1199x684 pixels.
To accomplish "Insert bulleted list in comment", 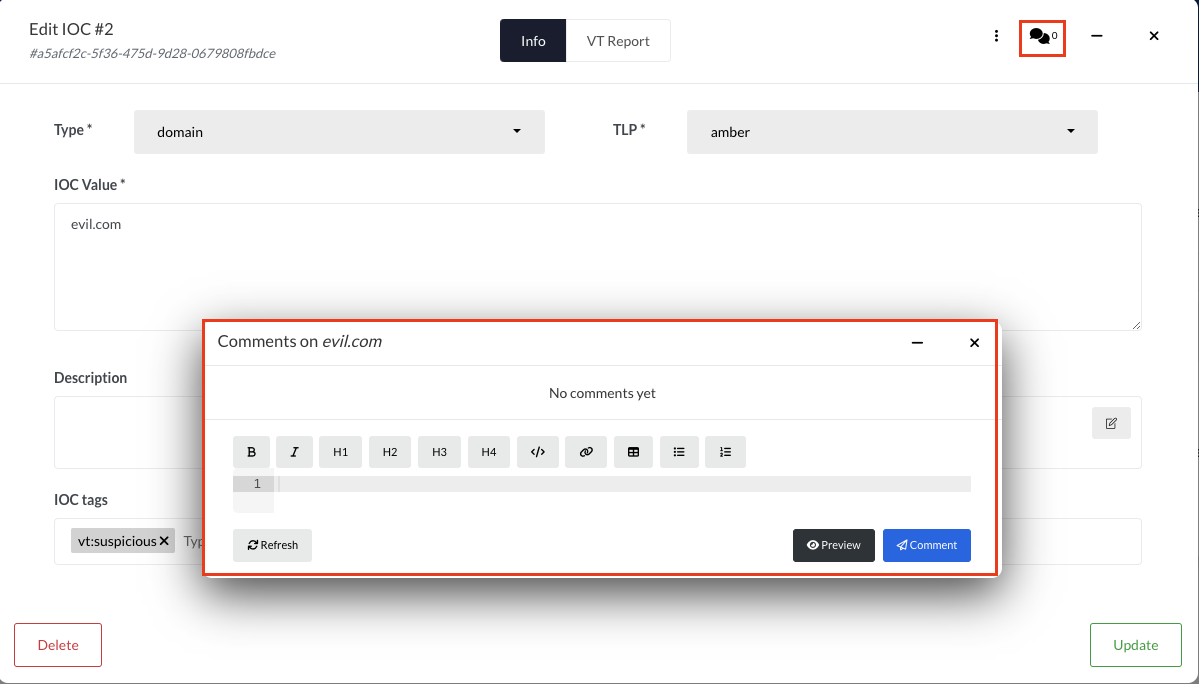I will pyautogui.click(x=679, y=452).
